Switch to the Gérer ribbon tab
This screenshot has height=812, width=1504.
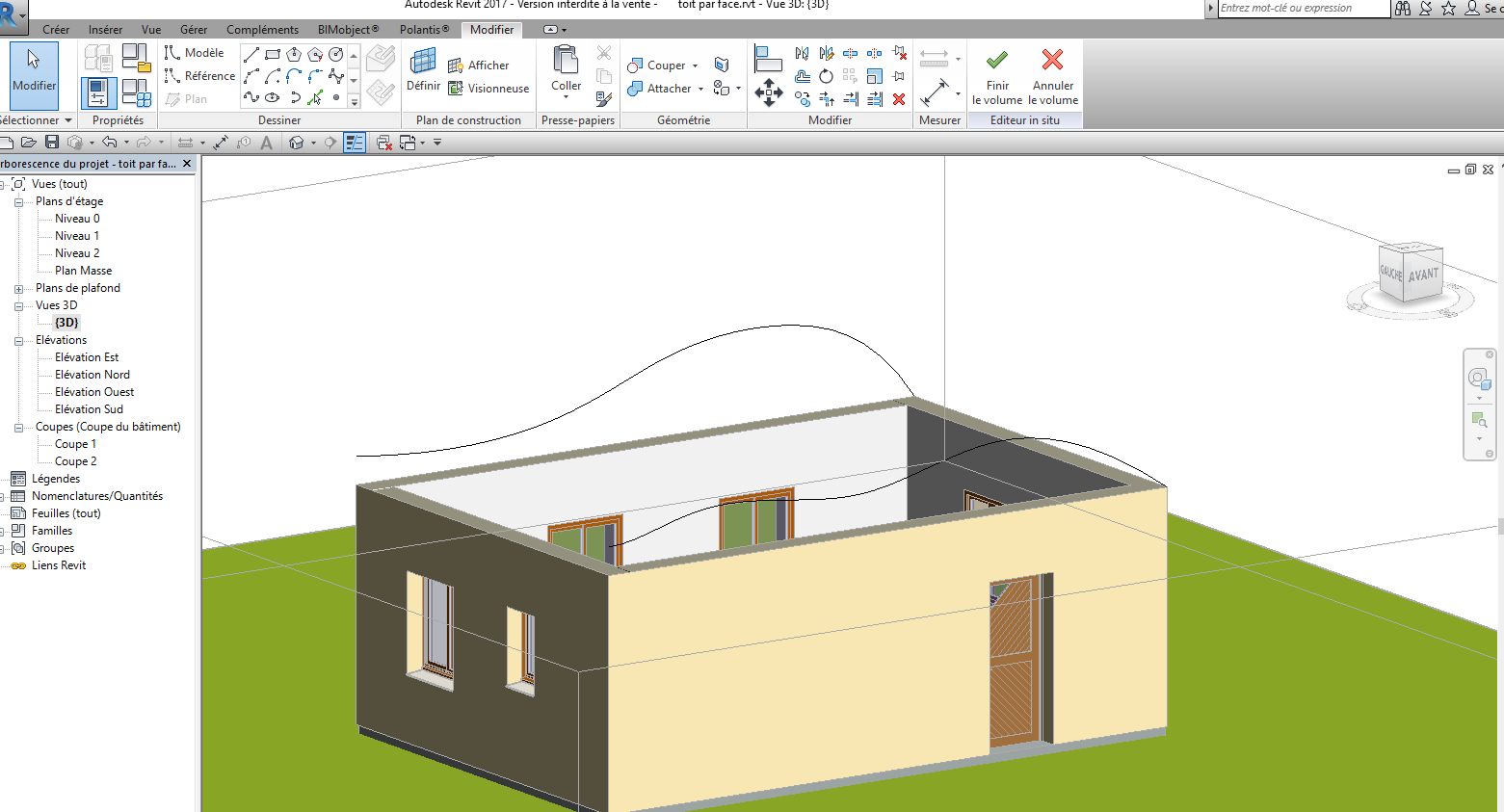pyautogui.click(x=193, y=30)
